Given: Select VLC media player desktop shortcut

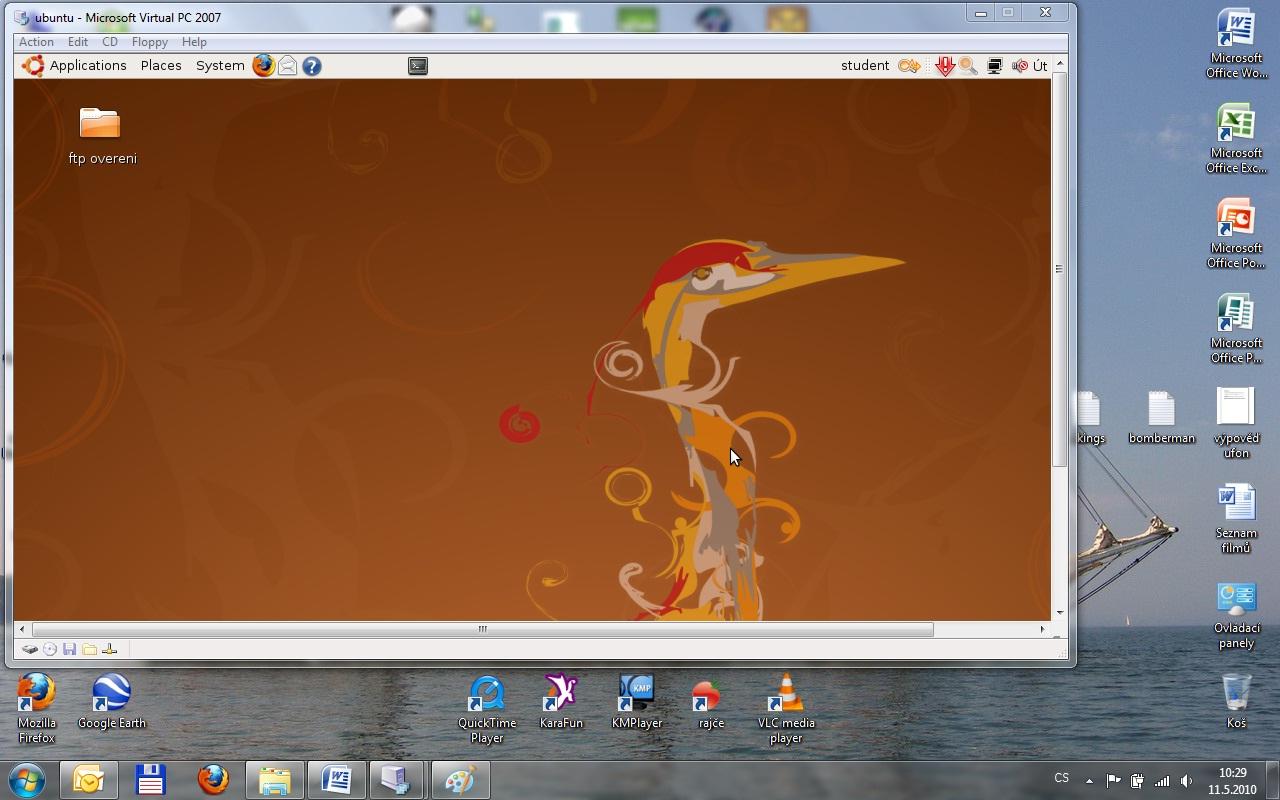Looking at the screenshot, I should tap(786, 708).
